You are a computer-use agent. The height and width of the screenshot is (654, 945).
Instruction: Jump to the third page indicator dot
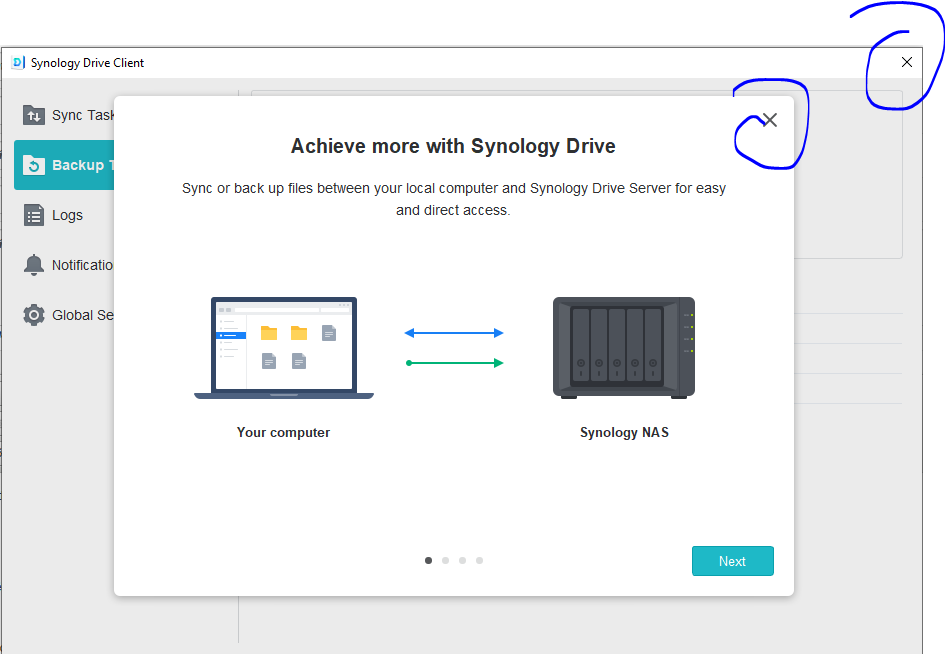[x=462, y=561]
